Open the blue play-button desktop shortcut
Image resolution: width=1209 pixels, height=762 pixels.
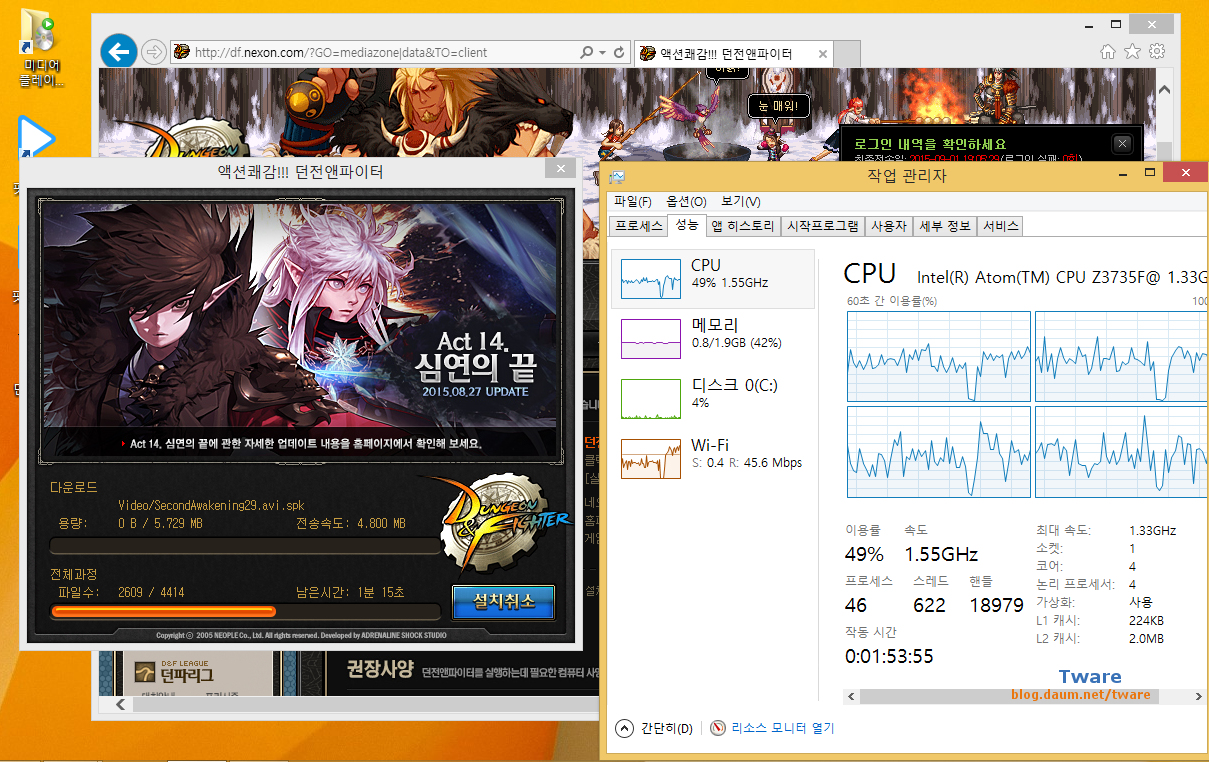35,137
